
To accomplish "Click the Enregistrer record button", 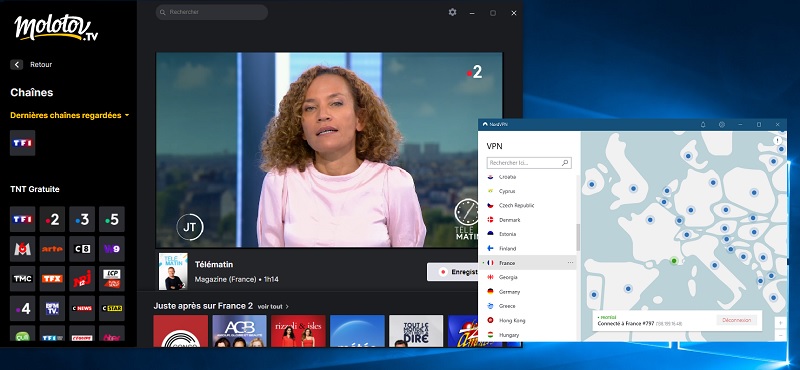I will coord(452,272).
